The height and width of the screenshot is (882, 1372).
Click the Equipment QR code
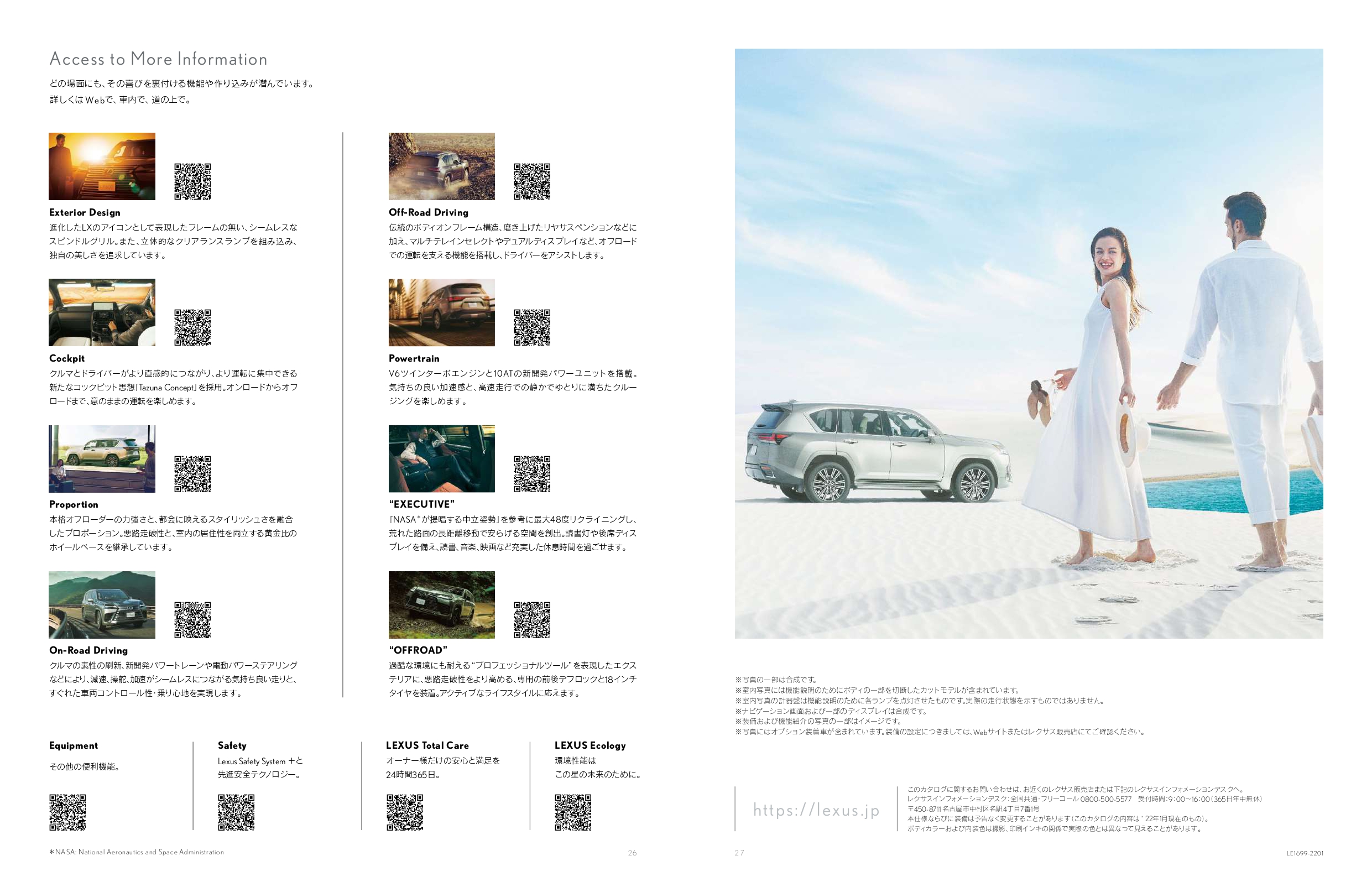click(x=67, y=812)
